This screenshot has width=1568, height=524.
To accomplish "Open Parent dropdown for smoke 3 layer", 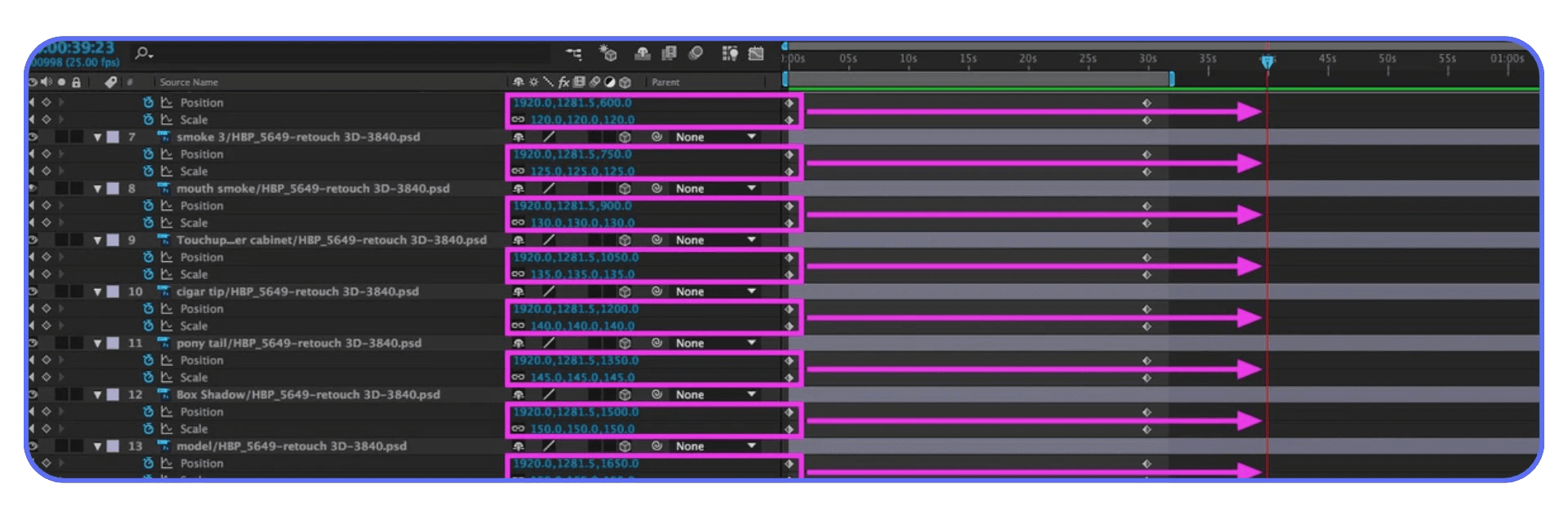I will pyautogui.click(x=715, y=137).
